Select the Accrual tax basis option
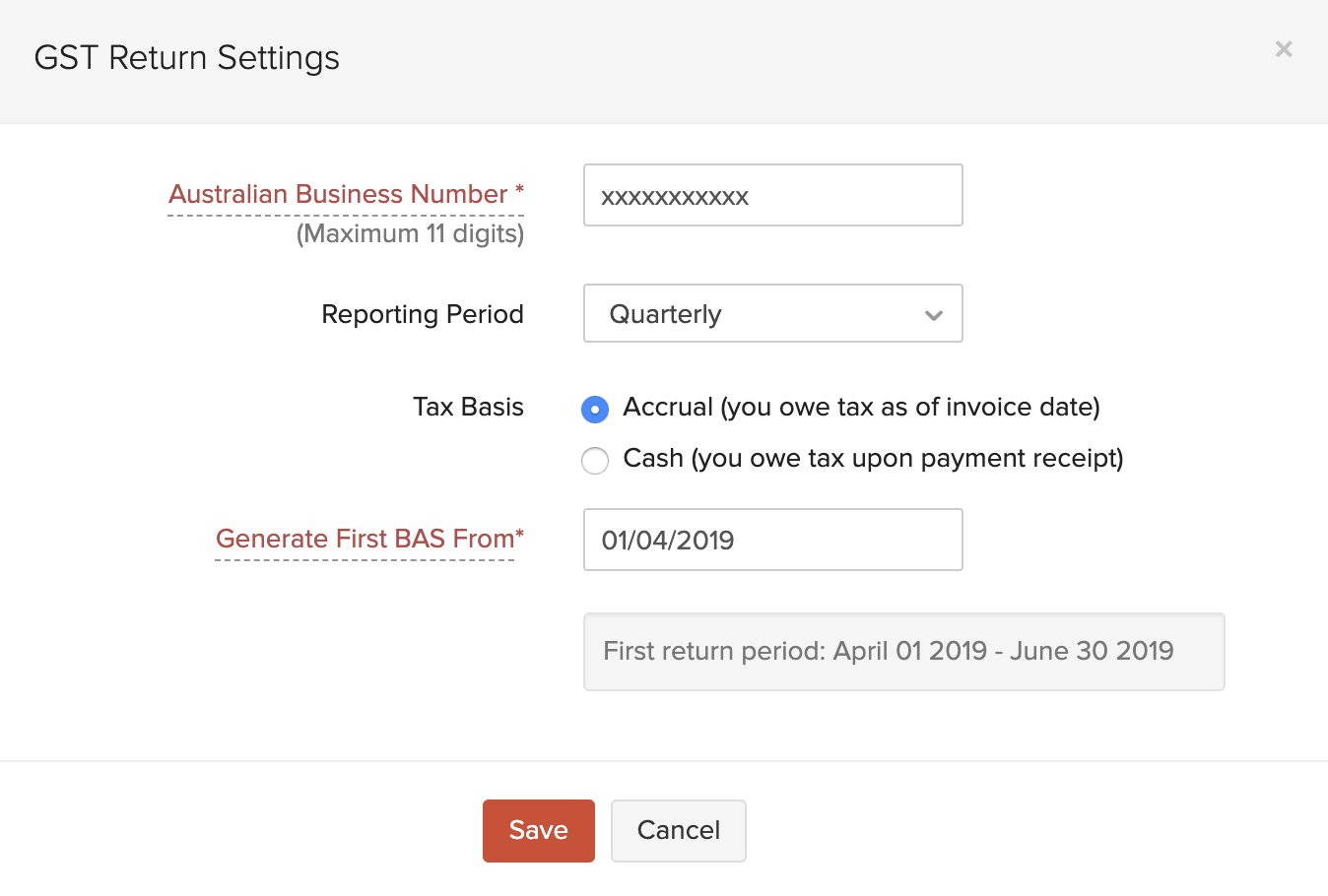Screen dimensions: 1328x896 [595, 408]
